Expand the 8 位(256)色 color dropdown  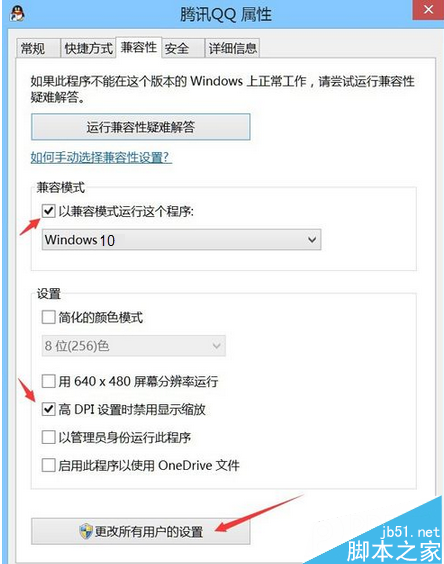click(133, 346)
